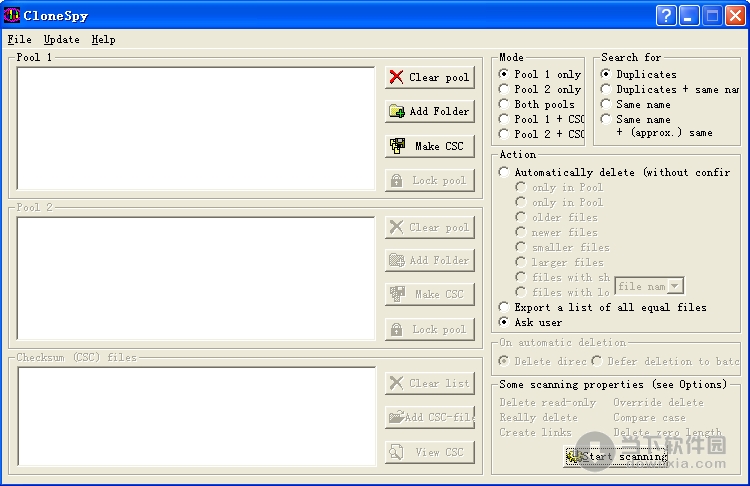Select newer files deletion option
Screen dimensions: 750x486
[x=557, y=232]
